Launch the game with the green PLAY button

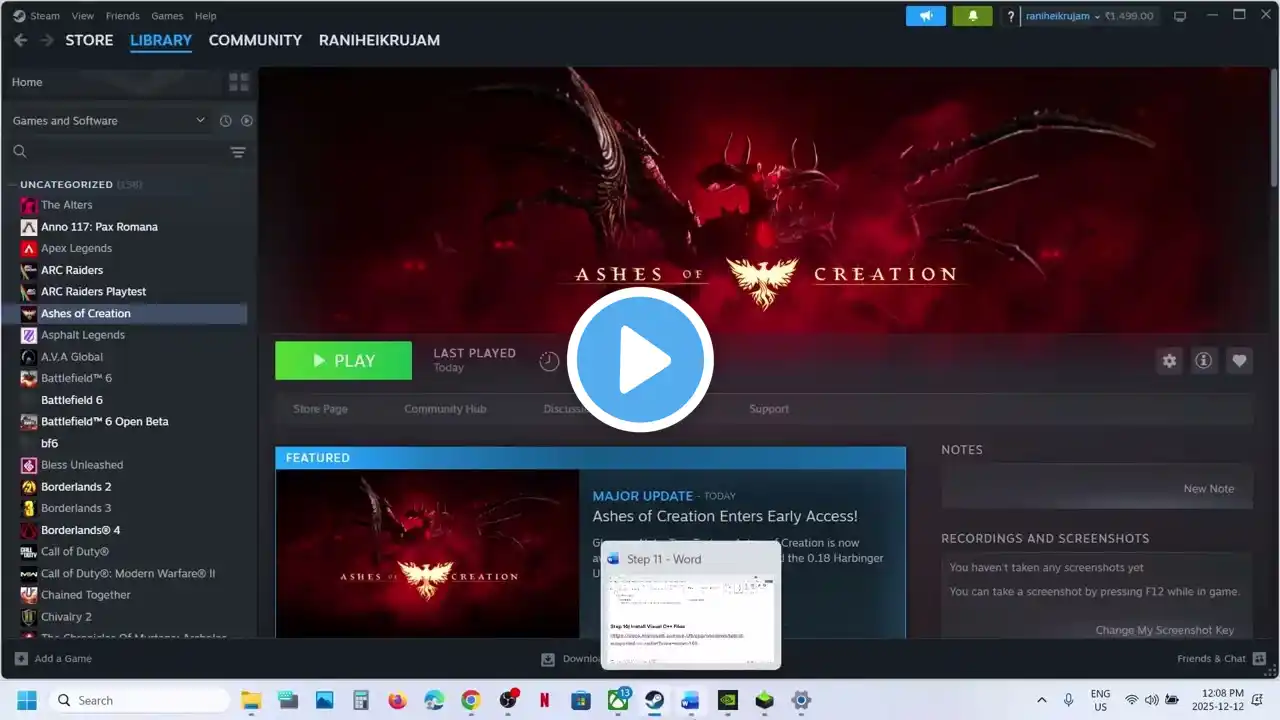click(x=343, y=361)
